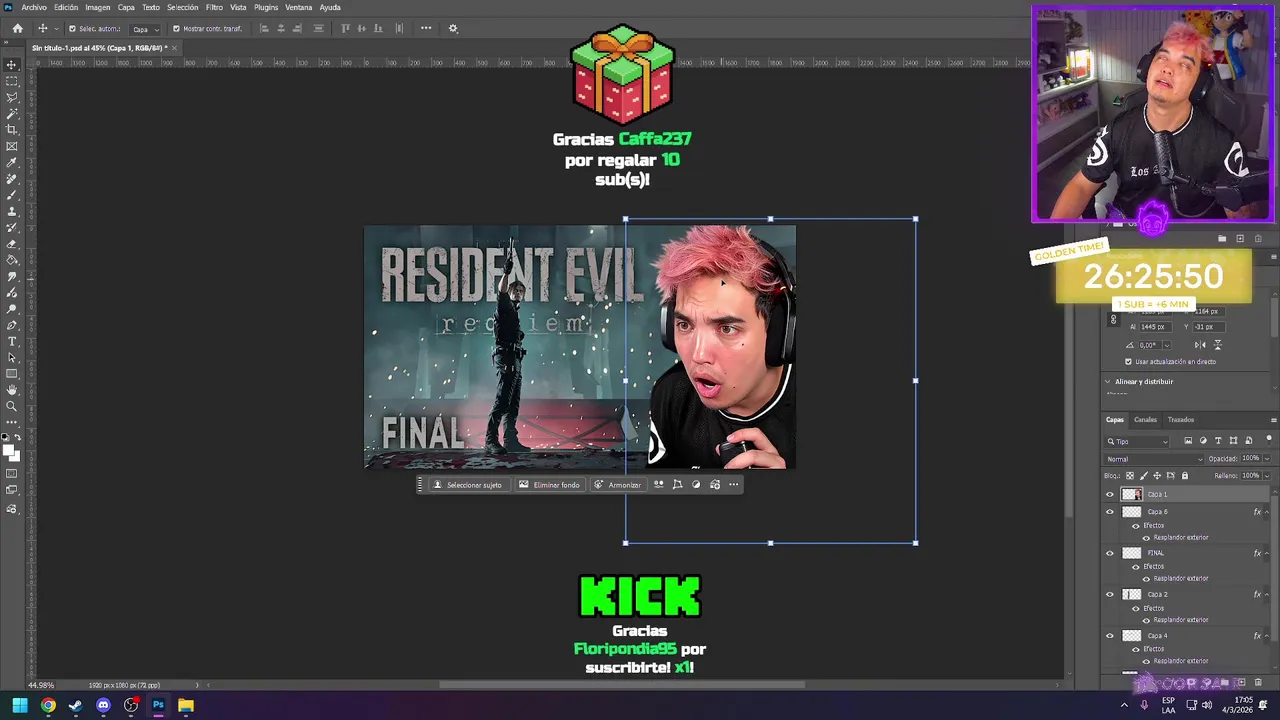Select the Lasso tool
The image size is (1280, 720).
(x=12, y=97)
